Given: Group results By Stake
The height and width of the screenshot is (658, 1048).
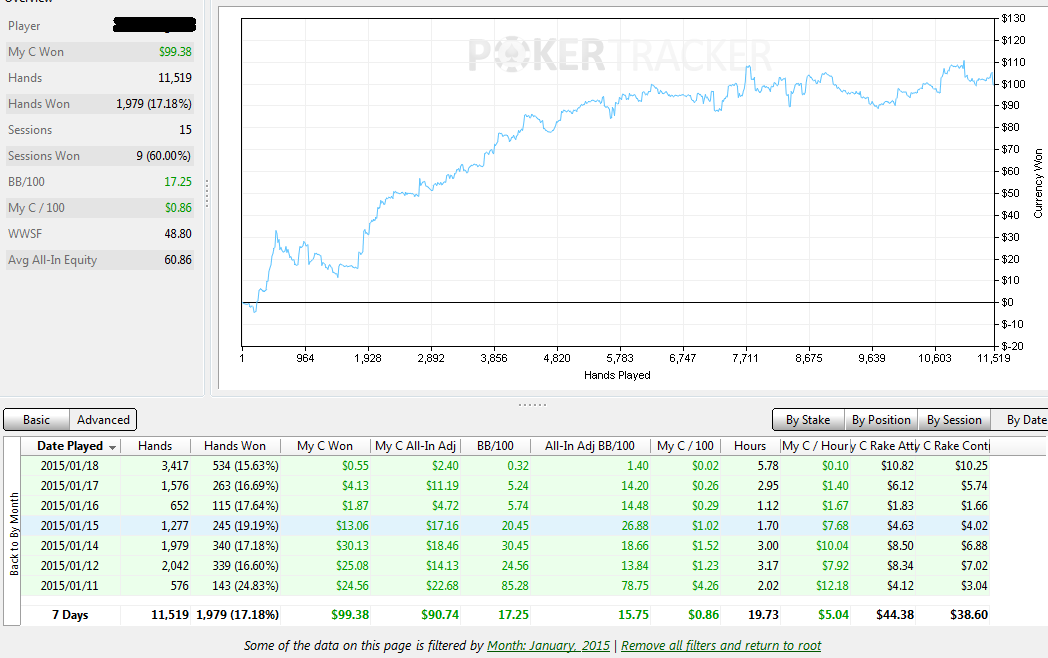Looking at the screenshot, I should pyautogui.click(x=808, y=420).
